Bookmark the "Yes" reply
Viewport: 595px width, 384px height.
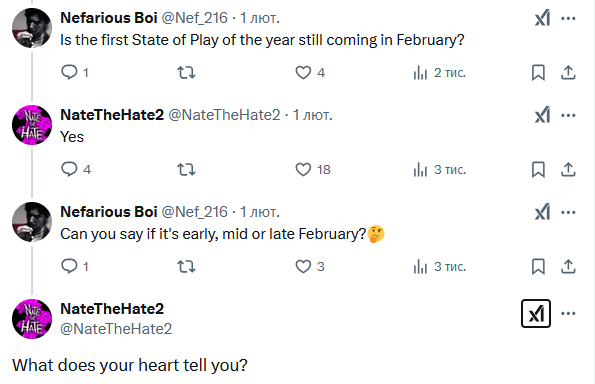click(x=538, y=169)
